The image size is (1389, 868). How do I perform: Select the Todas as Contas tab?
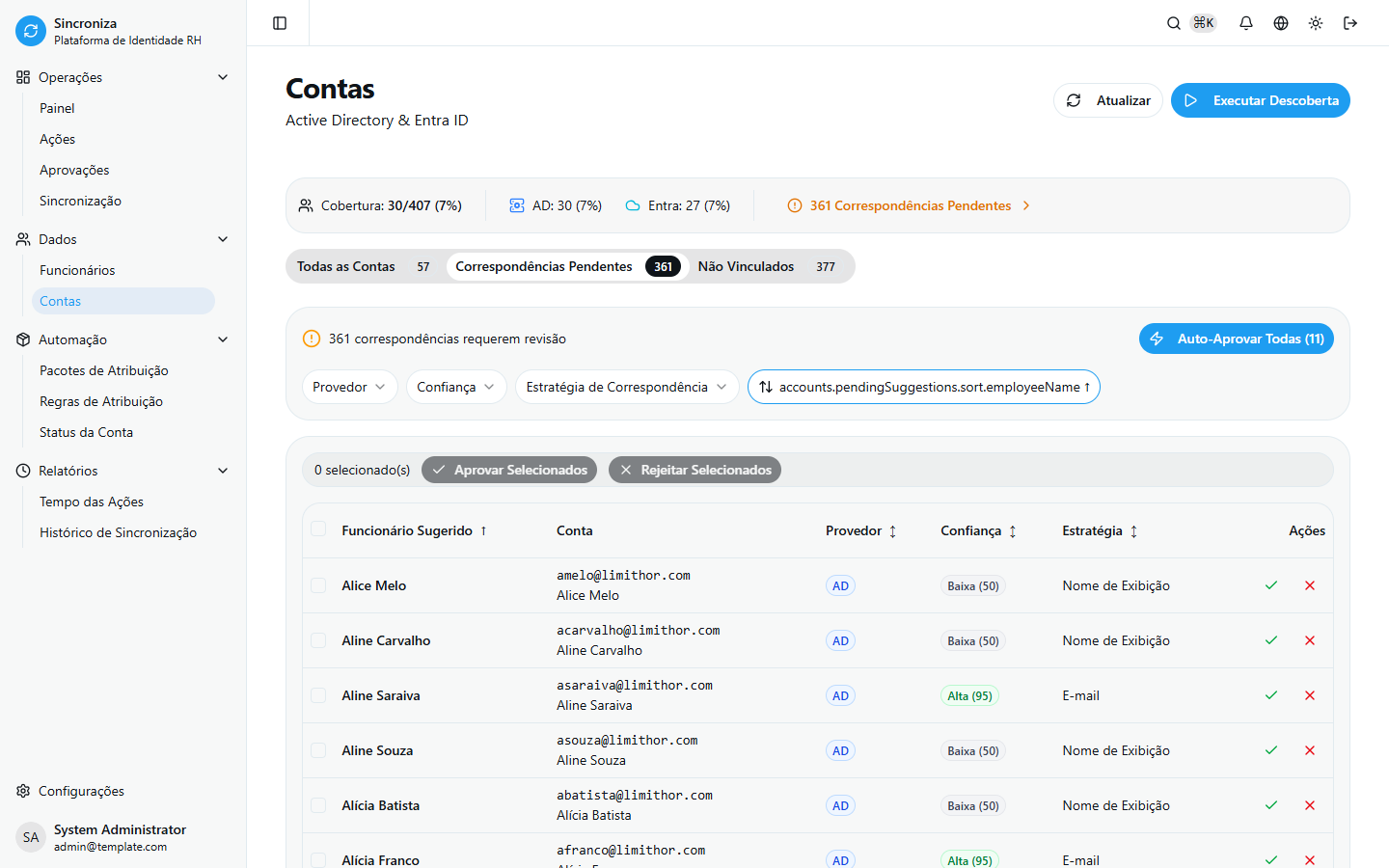pyautogui.click(x=363, y=266)
